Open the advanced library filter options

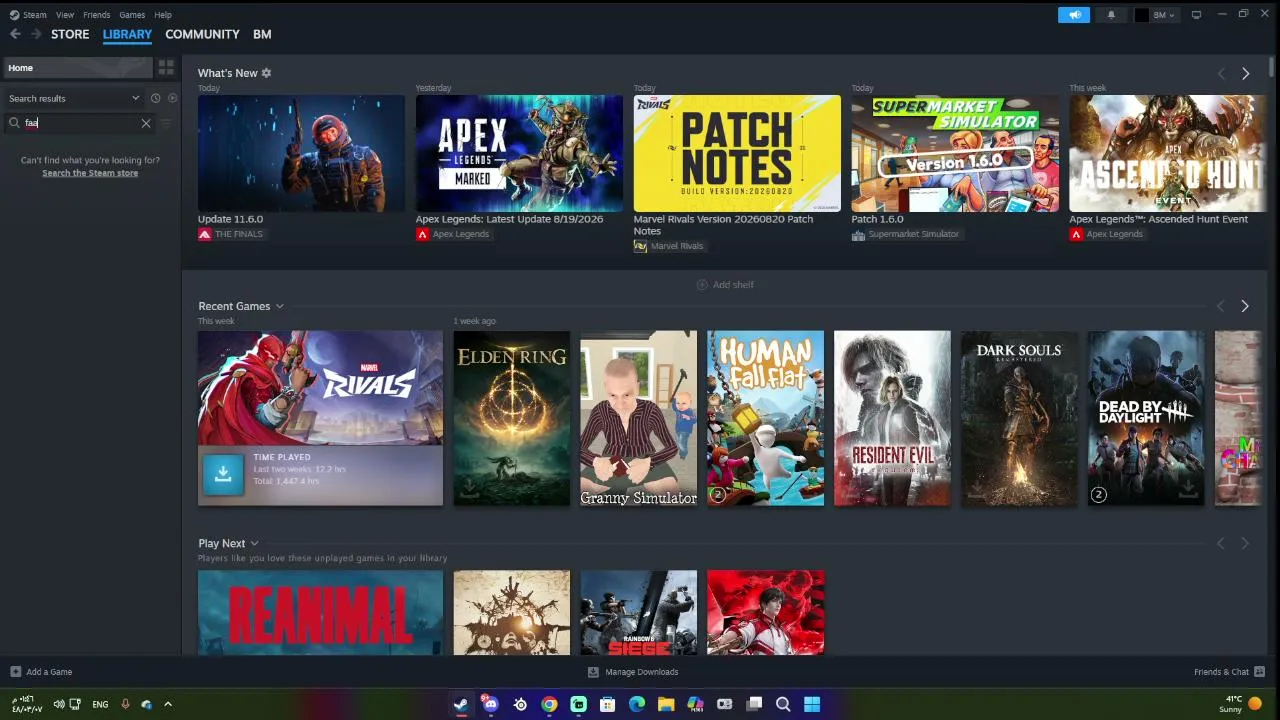pos(166,123)
